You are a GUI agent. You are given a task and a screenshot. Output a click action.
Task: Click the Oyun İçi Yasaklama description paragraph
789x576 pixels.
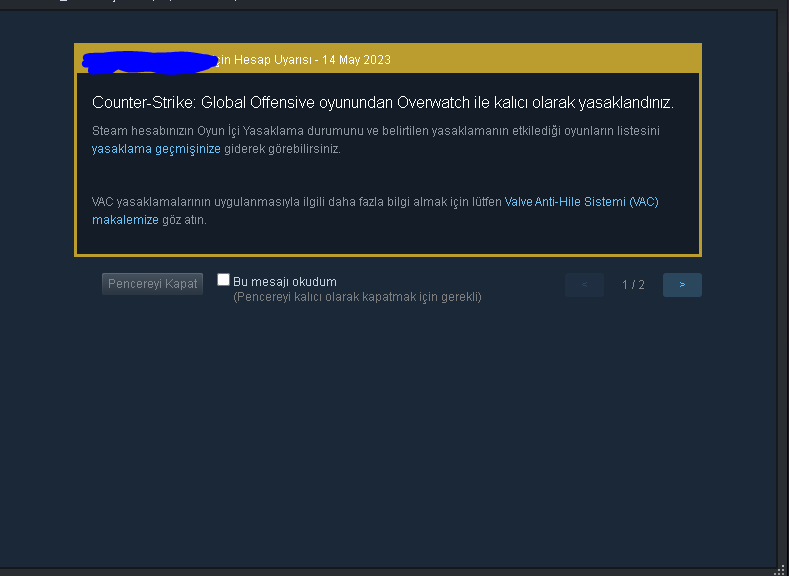pos(376,140)
